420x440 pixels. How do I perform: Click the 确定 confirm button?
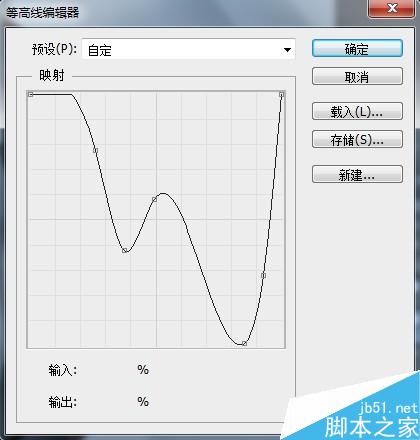point(357,49)
